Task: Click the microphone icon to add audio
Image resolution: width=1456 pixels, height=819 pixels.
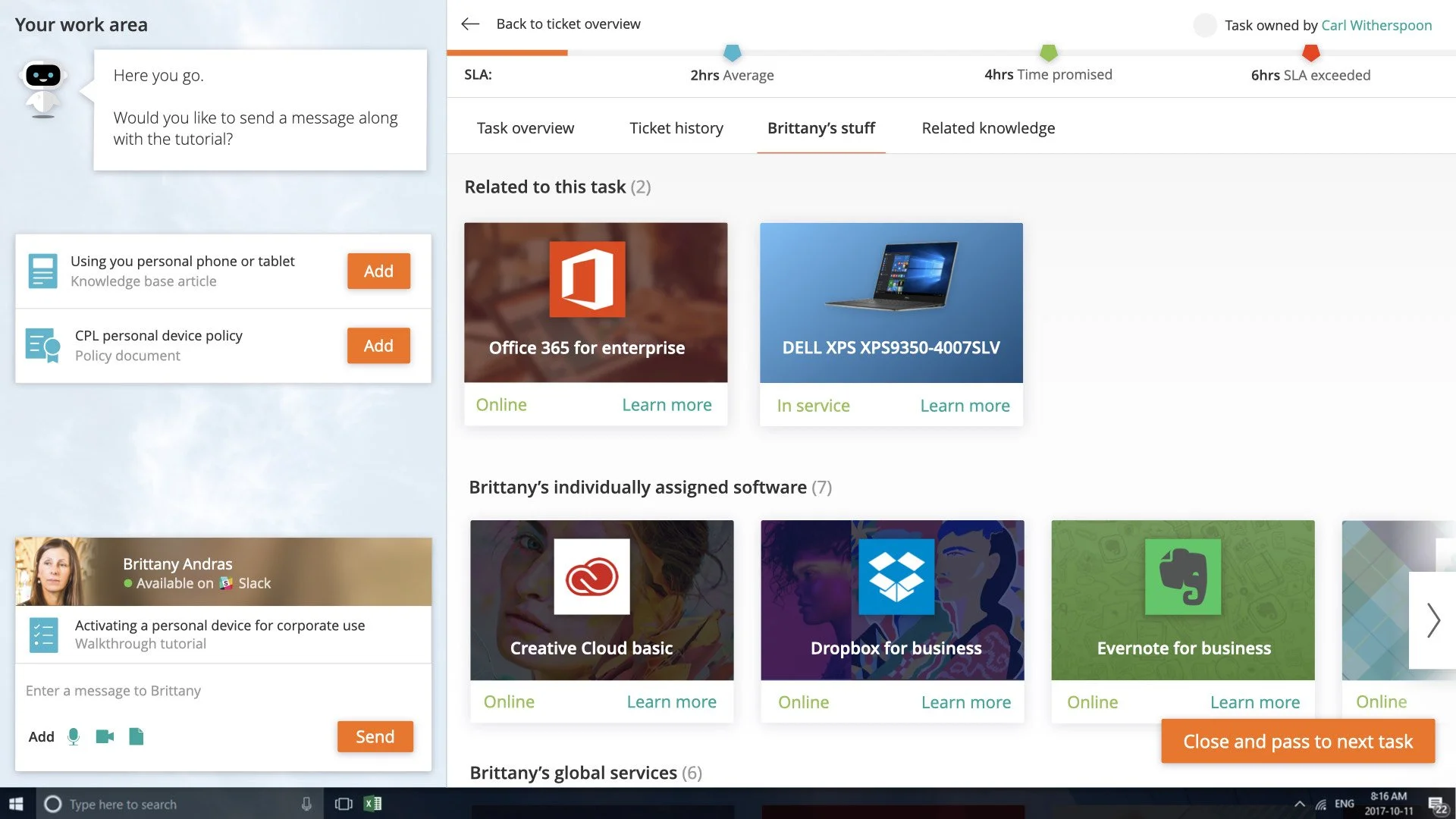Action: point(74,736)
